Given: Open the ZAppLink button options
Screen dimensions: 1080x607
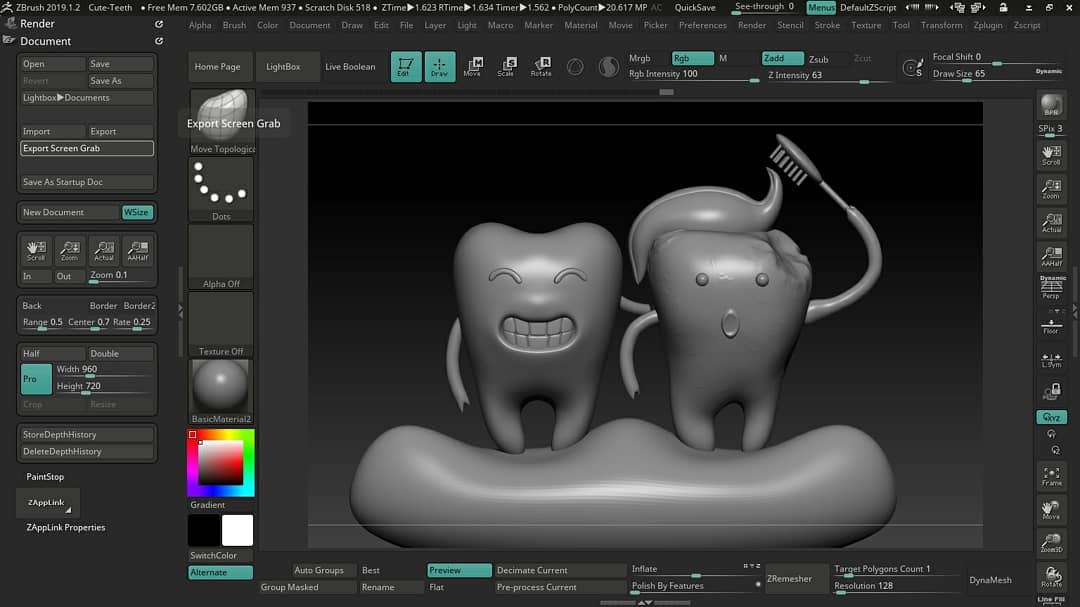Looking at the screenshot, I should click(x=48, y=503).
